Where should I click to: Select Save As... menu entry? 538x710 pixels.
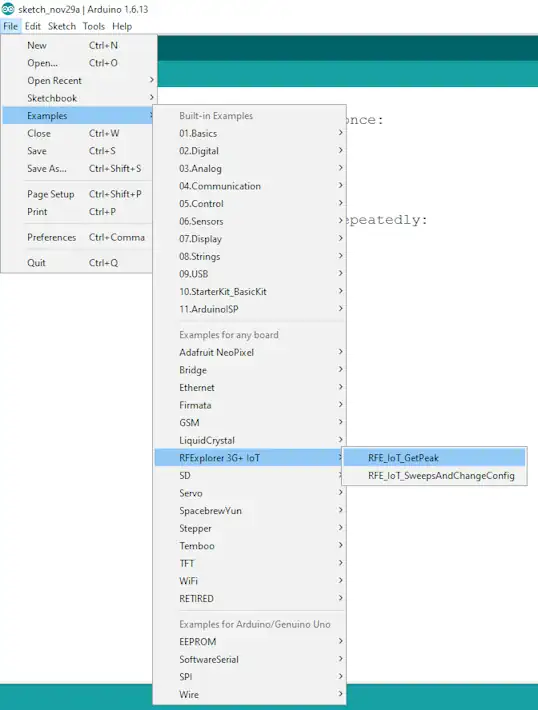point(79,168)
